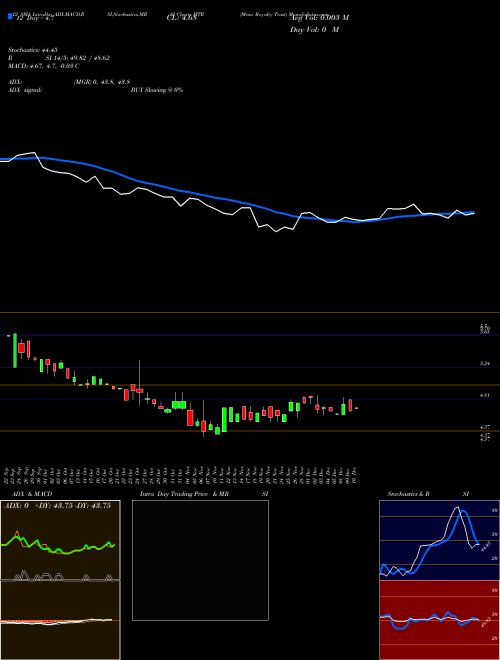Click the blue stochastics chart panel

pos(439,540)
